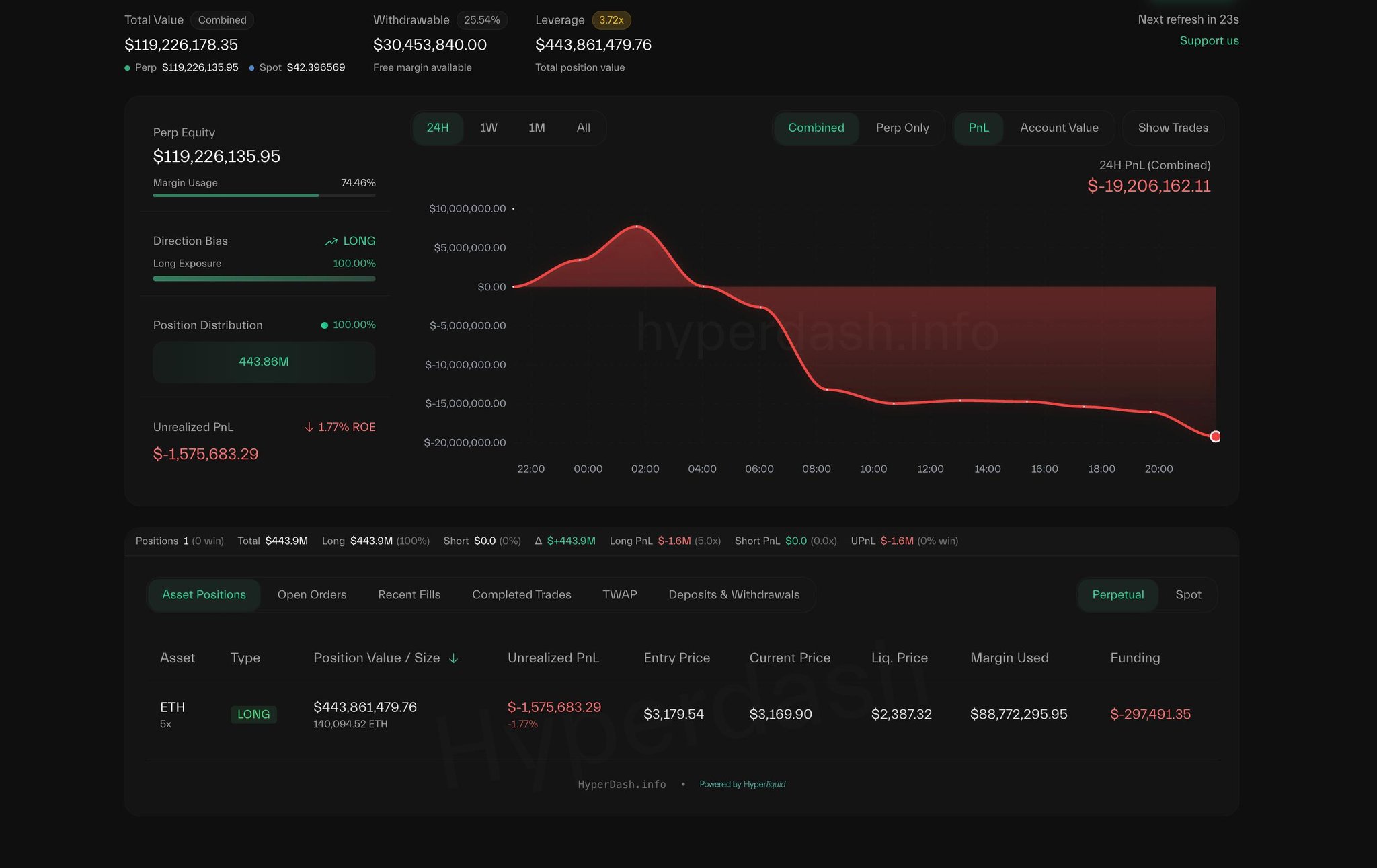Switch chart to Perp Only mode

click(x=902, y=128)
